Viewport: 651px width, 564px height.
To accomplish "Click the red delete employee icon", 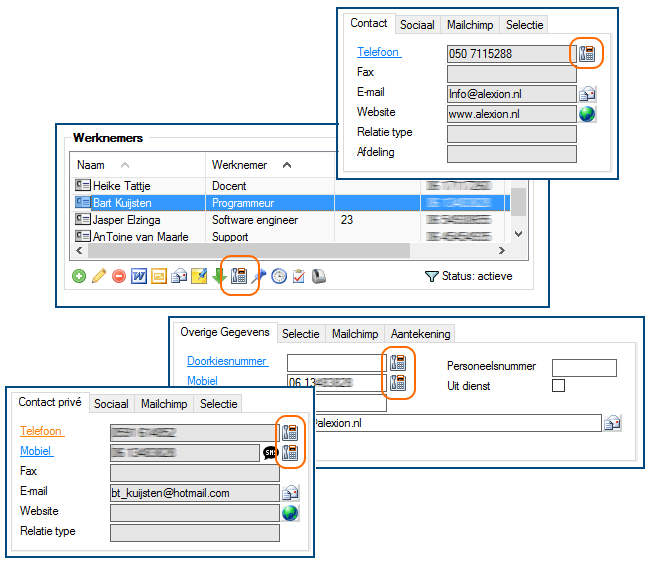I will tap(119, 276).
